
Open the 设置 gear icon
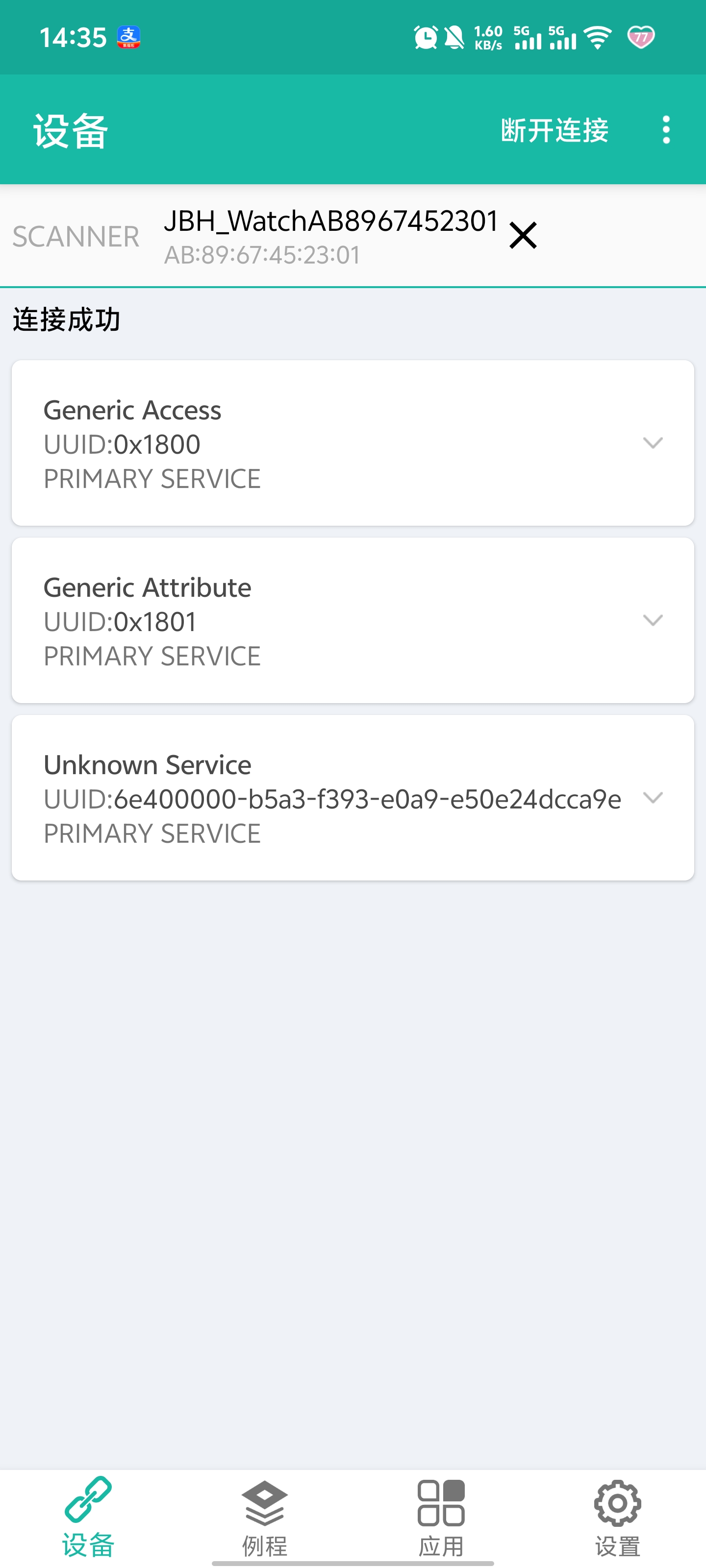tap(617, 1503)
